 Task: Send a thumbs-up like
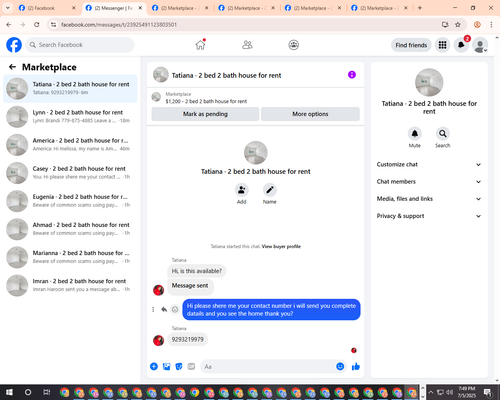click(356, 367)
